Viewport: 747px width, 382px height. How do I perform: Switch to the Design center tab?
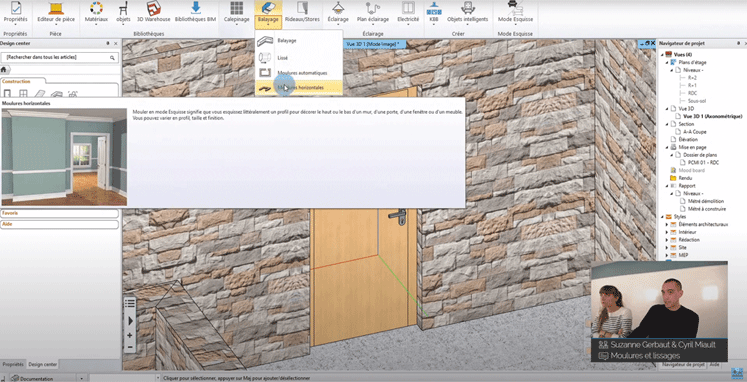43,364
